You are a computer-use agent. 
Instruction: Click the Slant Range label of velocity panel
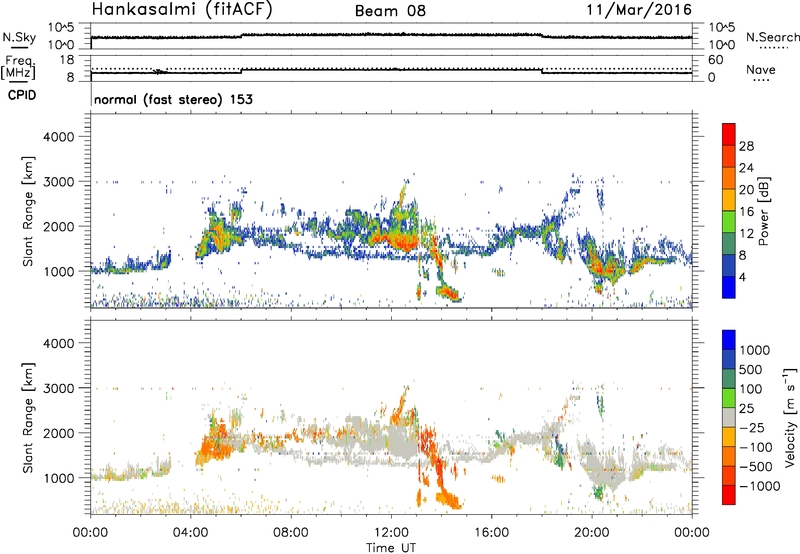[28, 417]
